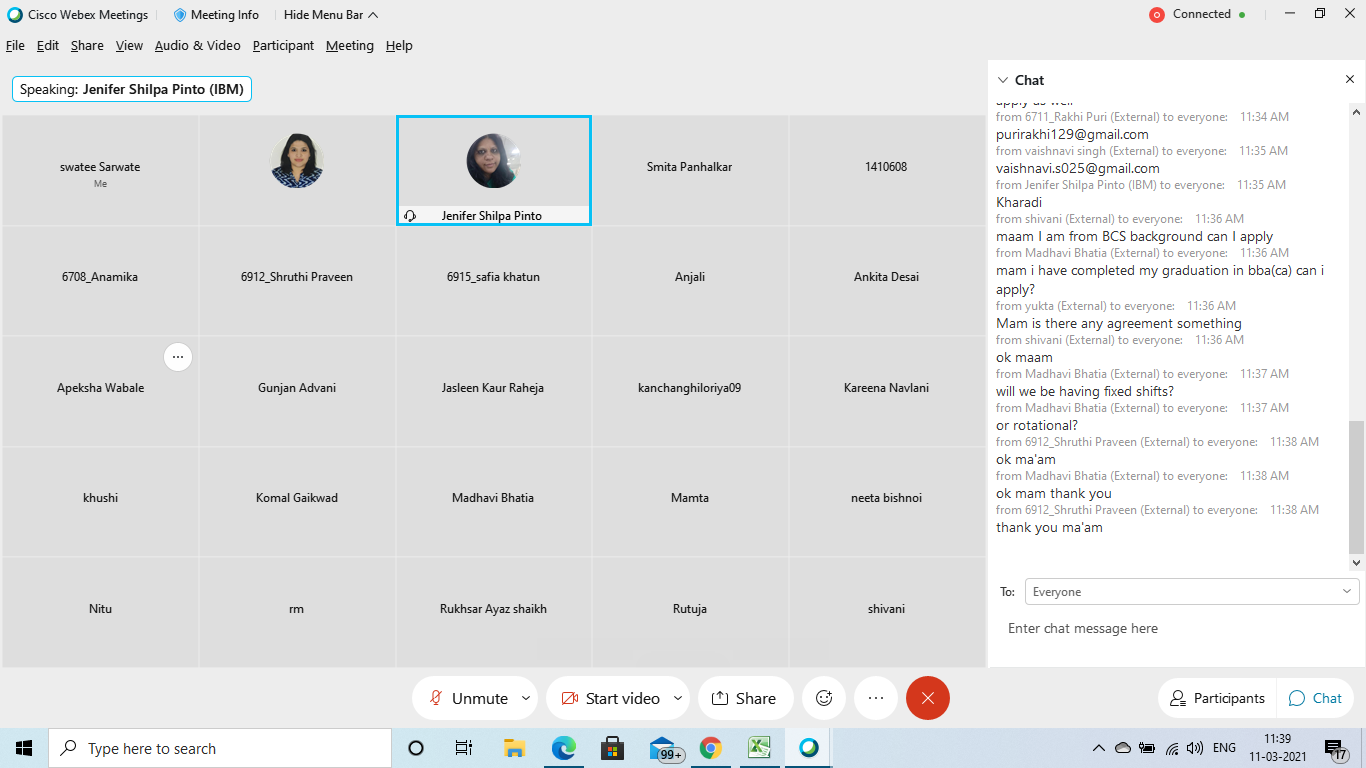This screenshot has width=1366, height=768.
Task: Open the Participant menu
Action: (283, 46)
